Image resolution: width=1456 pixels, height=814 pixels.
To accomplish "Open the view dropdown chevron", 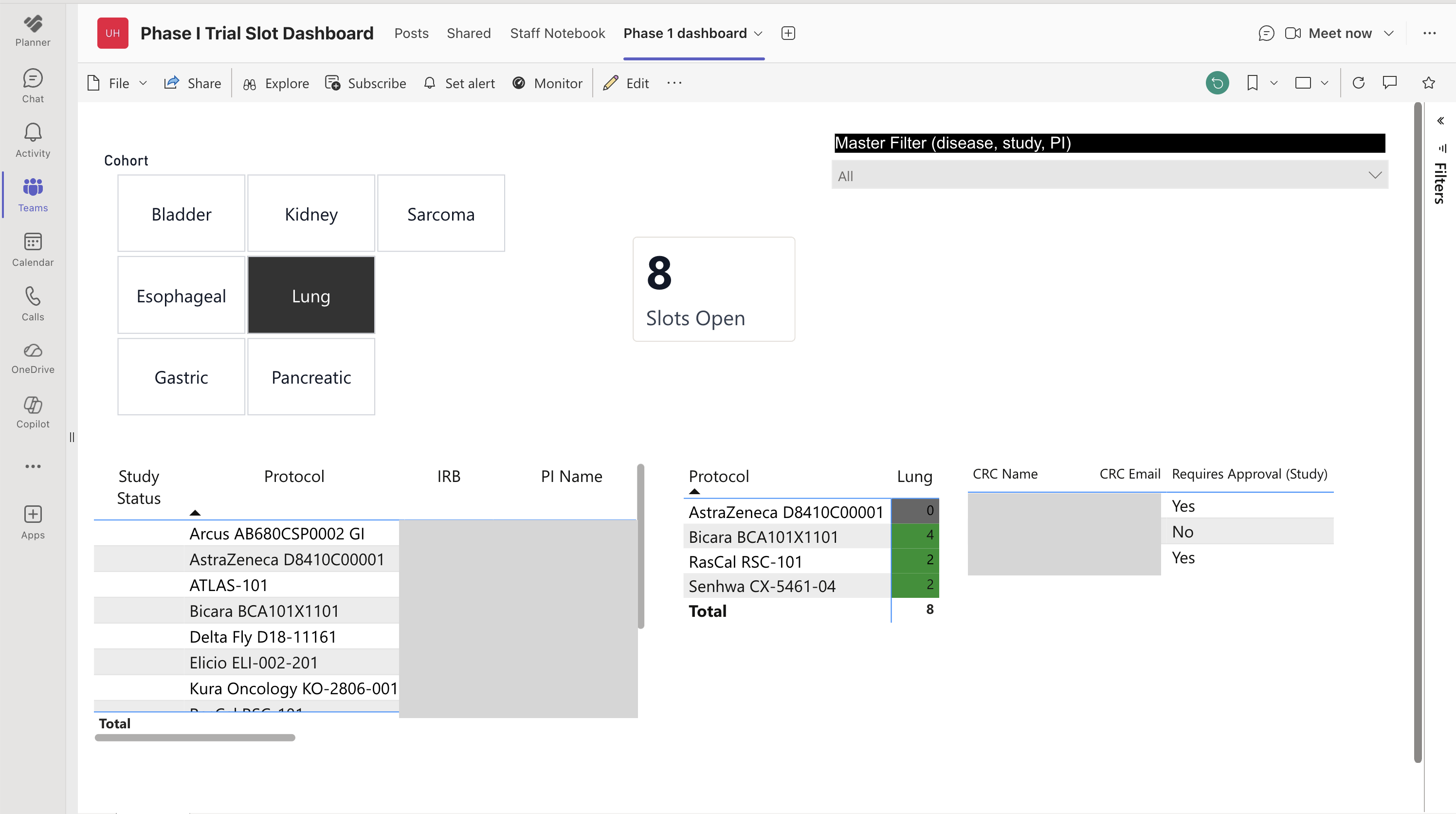I will click(x=1324, y=83).
